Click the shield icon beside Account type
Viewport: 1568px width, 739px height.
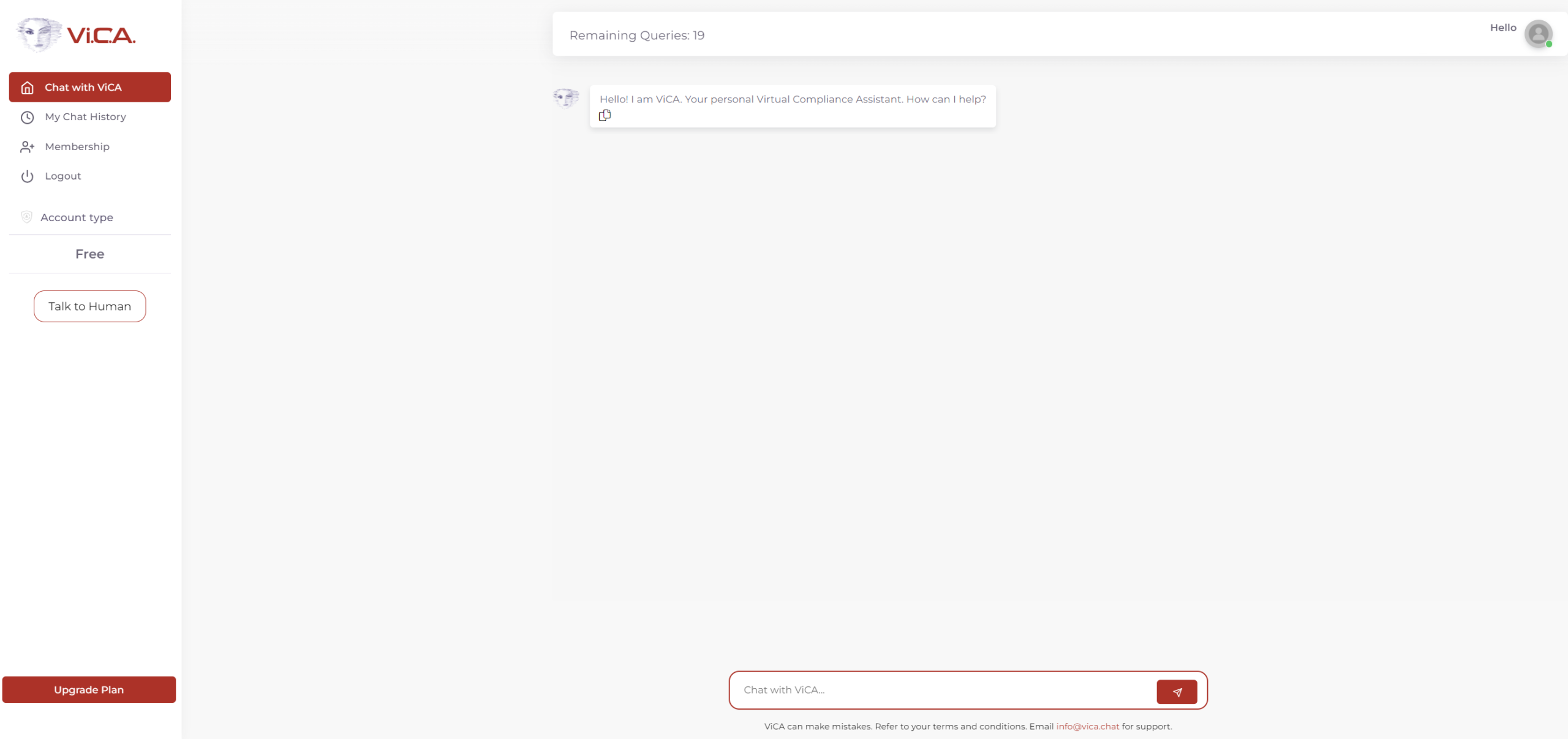26,217
